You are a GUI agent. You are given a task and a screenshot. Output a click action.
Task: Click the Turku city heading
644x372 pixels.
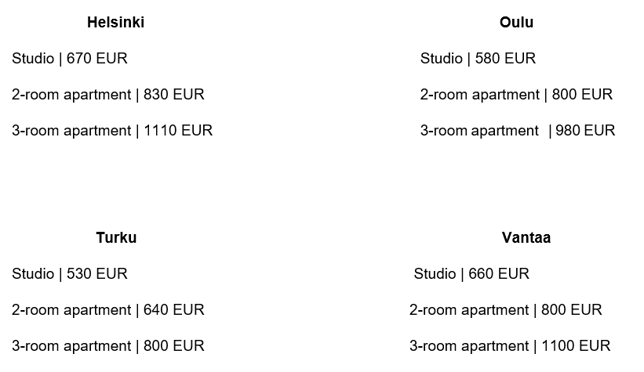pyautogui.click(x=116, y=238)
